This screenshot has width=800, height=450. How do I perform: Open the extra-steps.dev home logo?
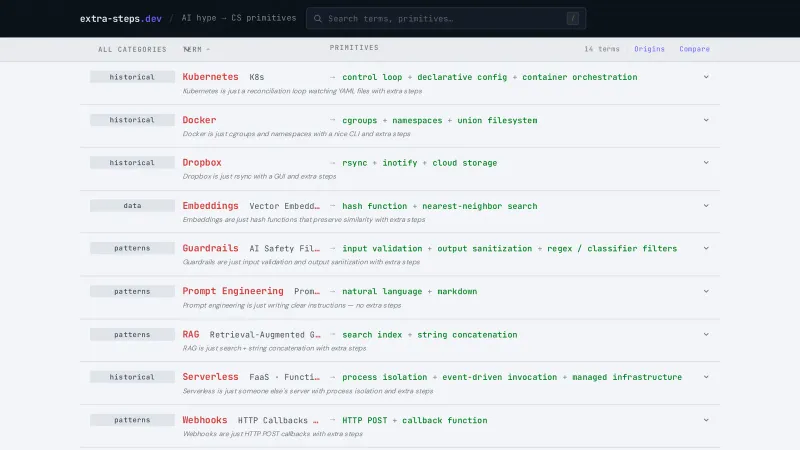pyautogui.click(x=121, y=18)
